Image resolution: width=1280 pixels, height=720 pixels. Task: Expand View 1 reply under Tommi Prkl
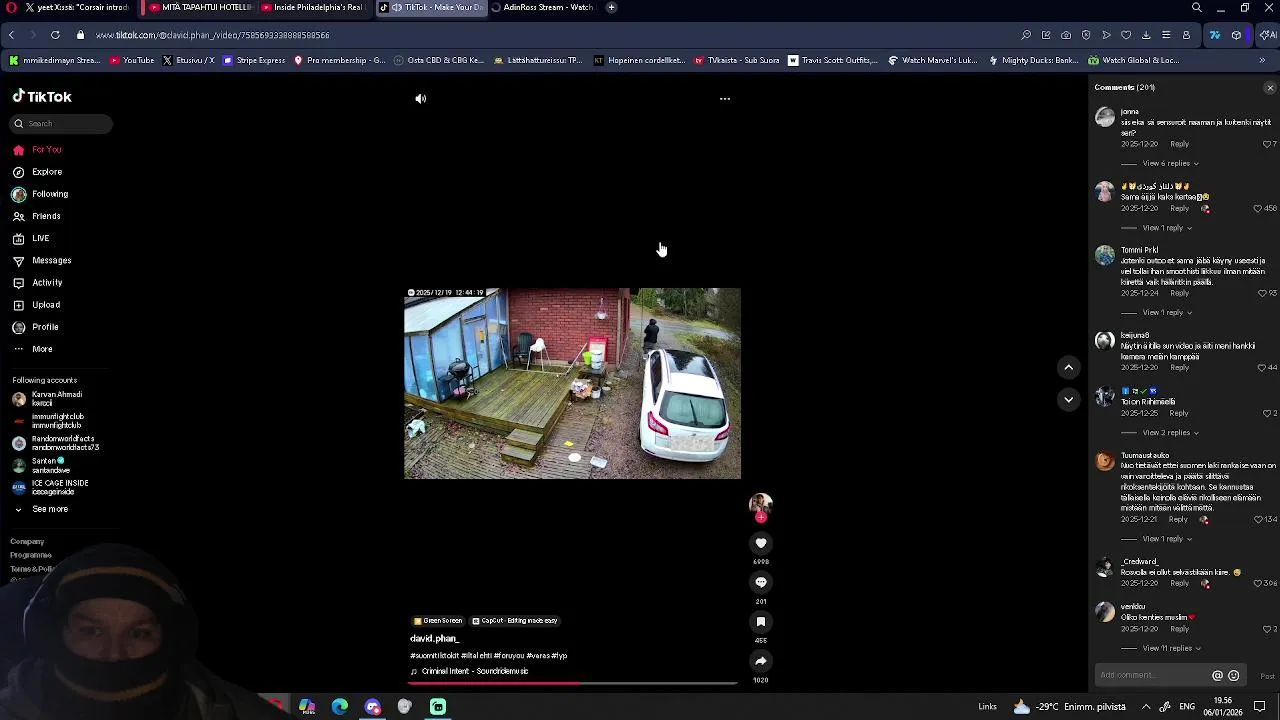pos(1167,312)
